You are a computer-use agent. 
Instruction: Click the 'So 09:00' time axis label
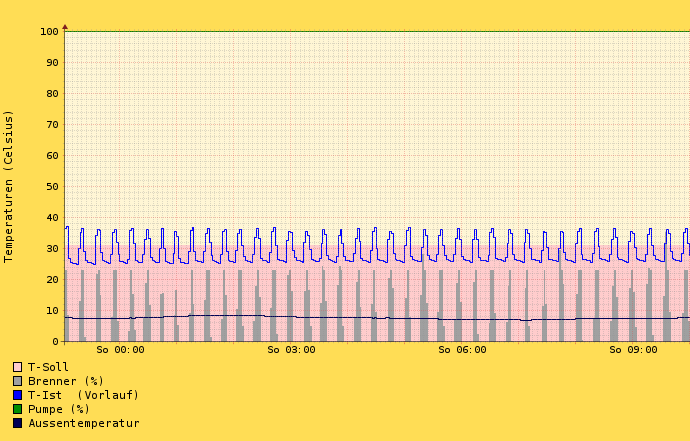point(633,350)
